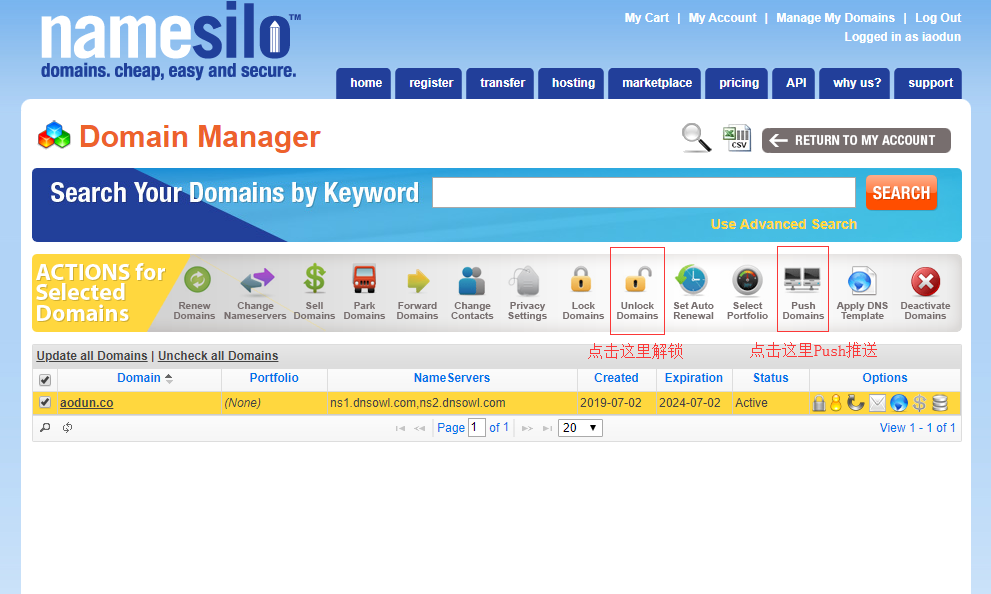
Task: Sort the table by Domain column
Action: coord(139,378)
